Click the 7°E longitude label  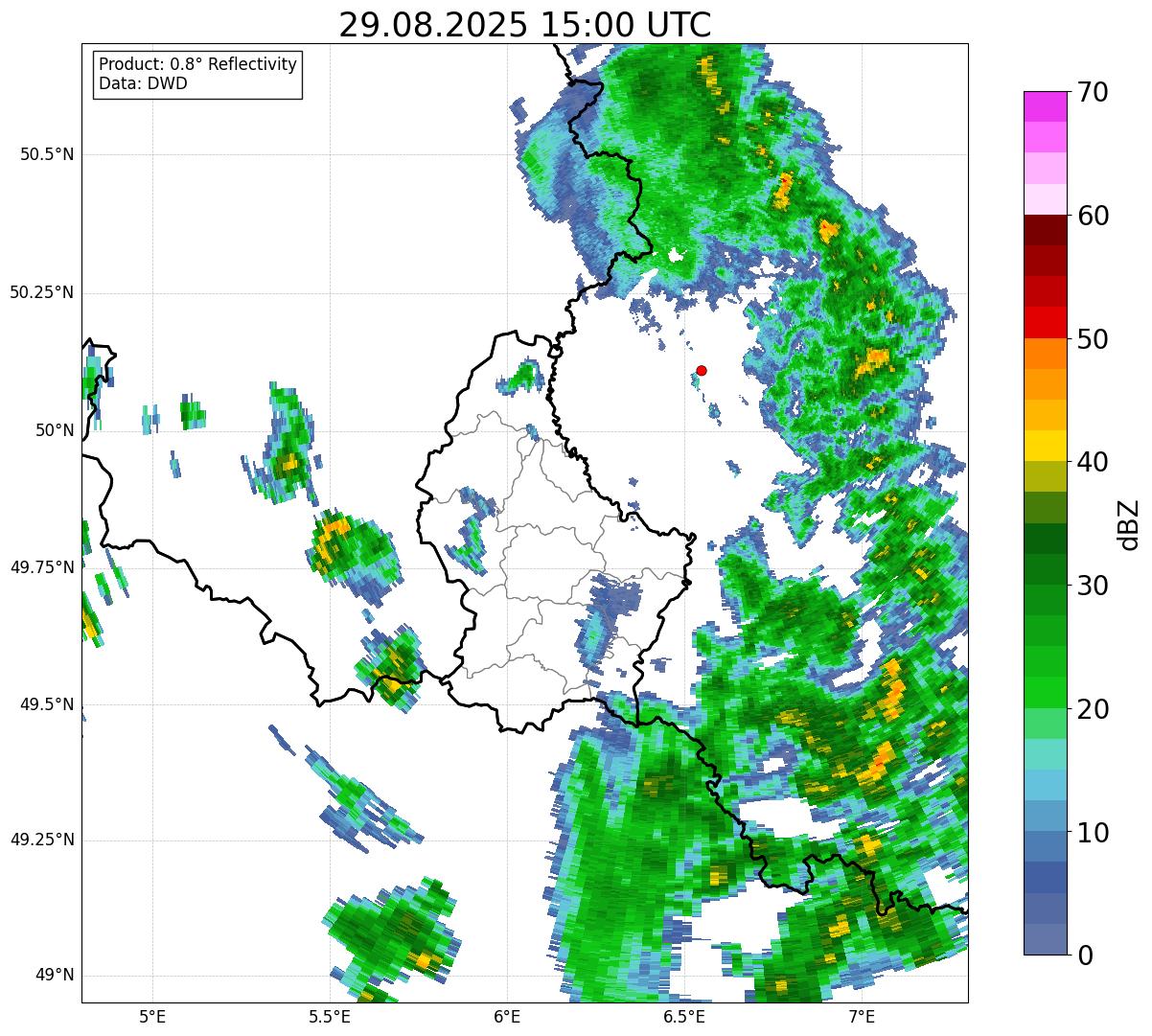click(862, 1016)
